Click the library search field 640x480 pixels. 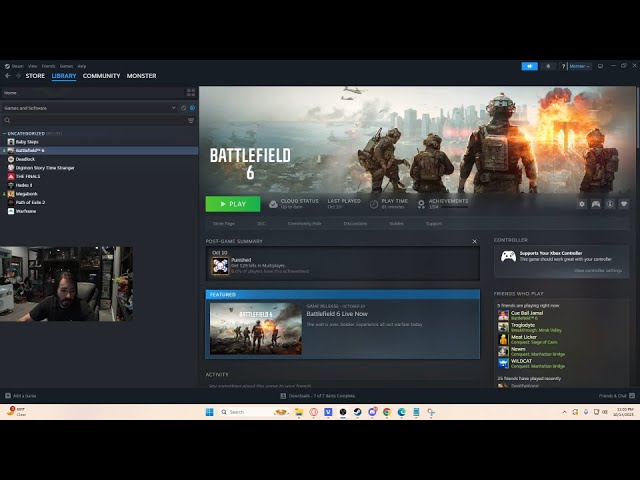click(x=94, y=120)
